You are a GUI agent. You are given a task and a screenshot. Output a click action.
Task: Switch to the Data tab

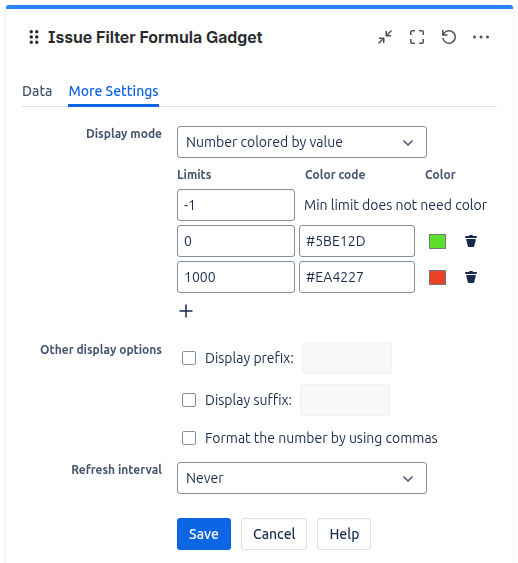(x=37, y=91)
